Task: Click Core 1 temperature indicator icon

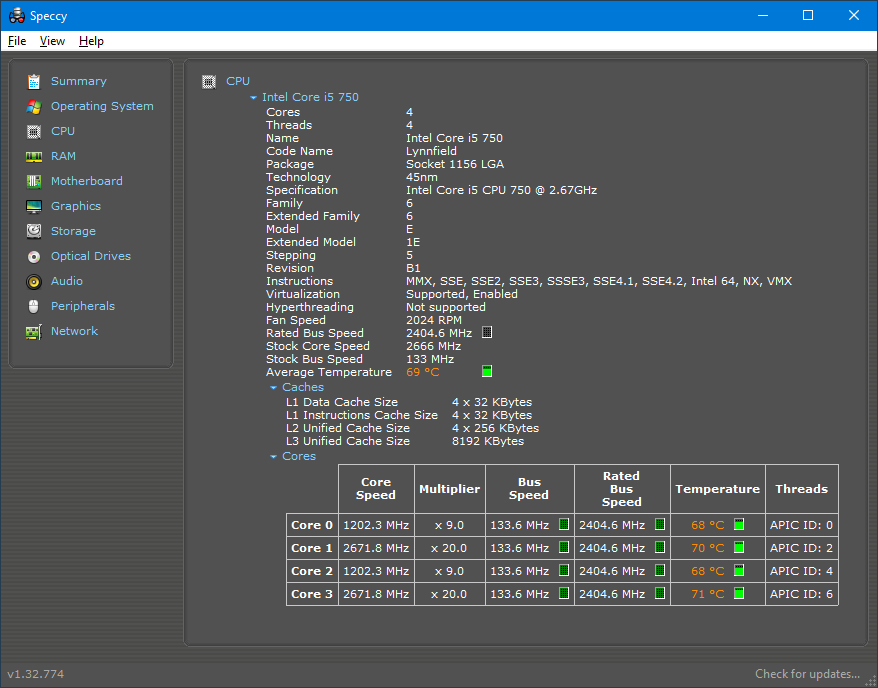Action: click(x=739, y=547)
